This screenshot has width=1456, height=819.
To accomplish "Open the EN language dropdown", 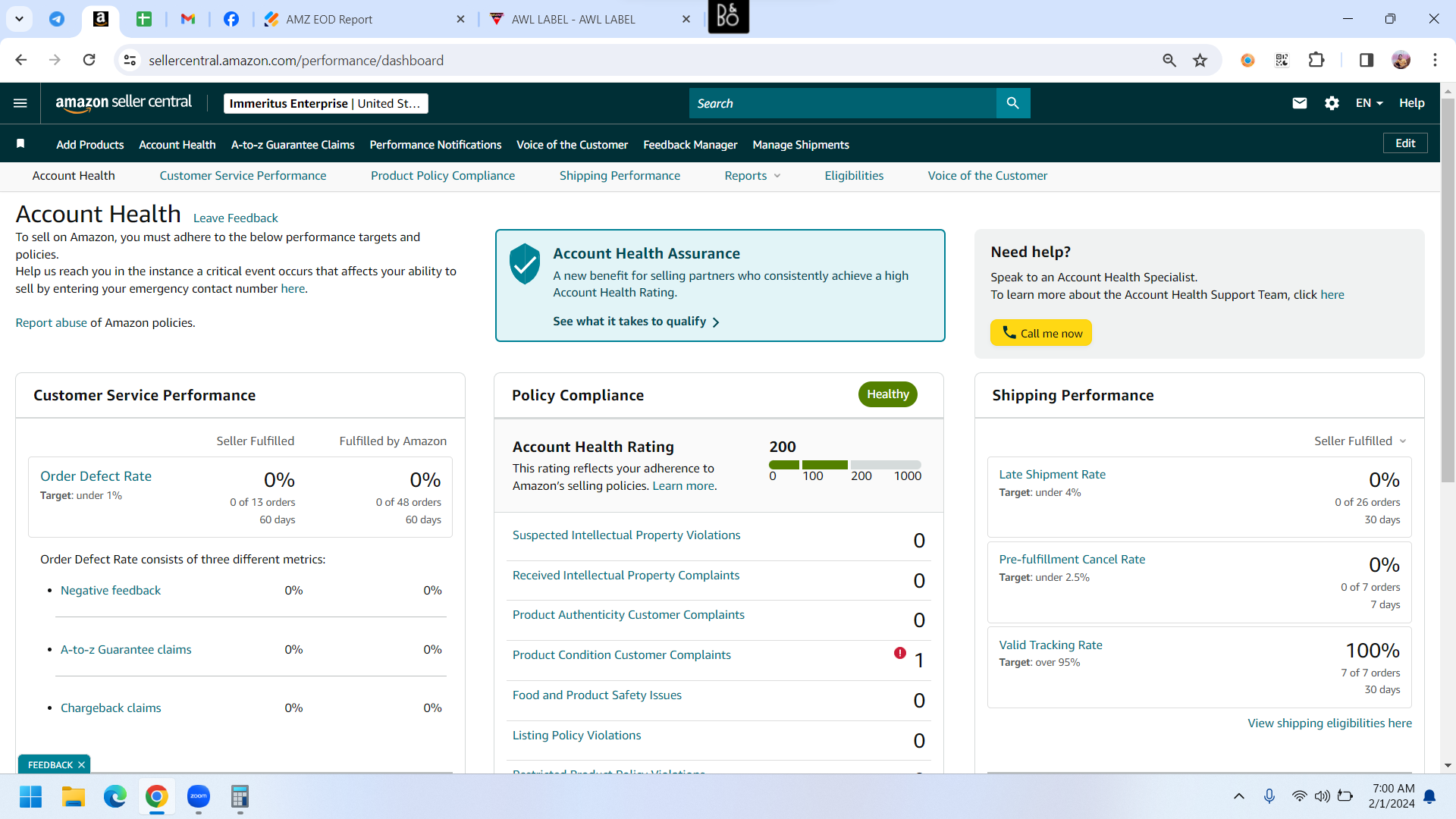I will [1370, 103].
